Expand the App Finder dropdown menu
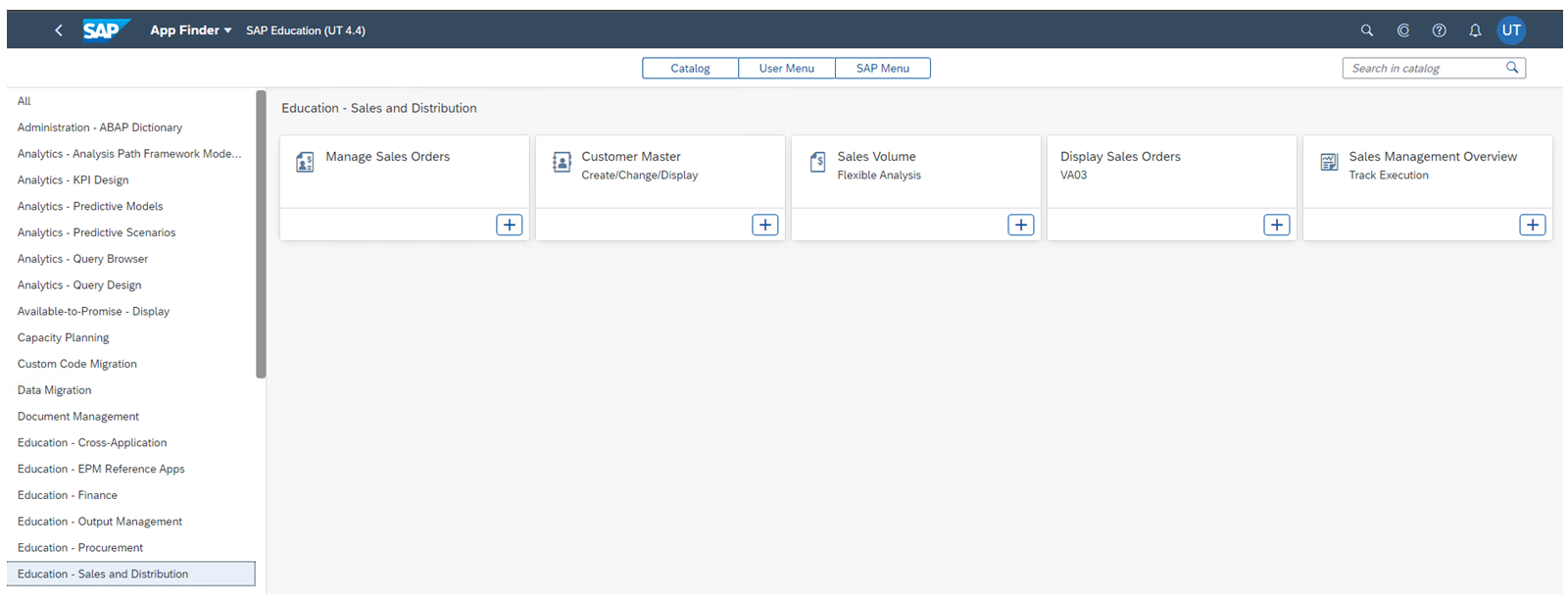This screenshot has width=1568, height=604. pos(191,30)
